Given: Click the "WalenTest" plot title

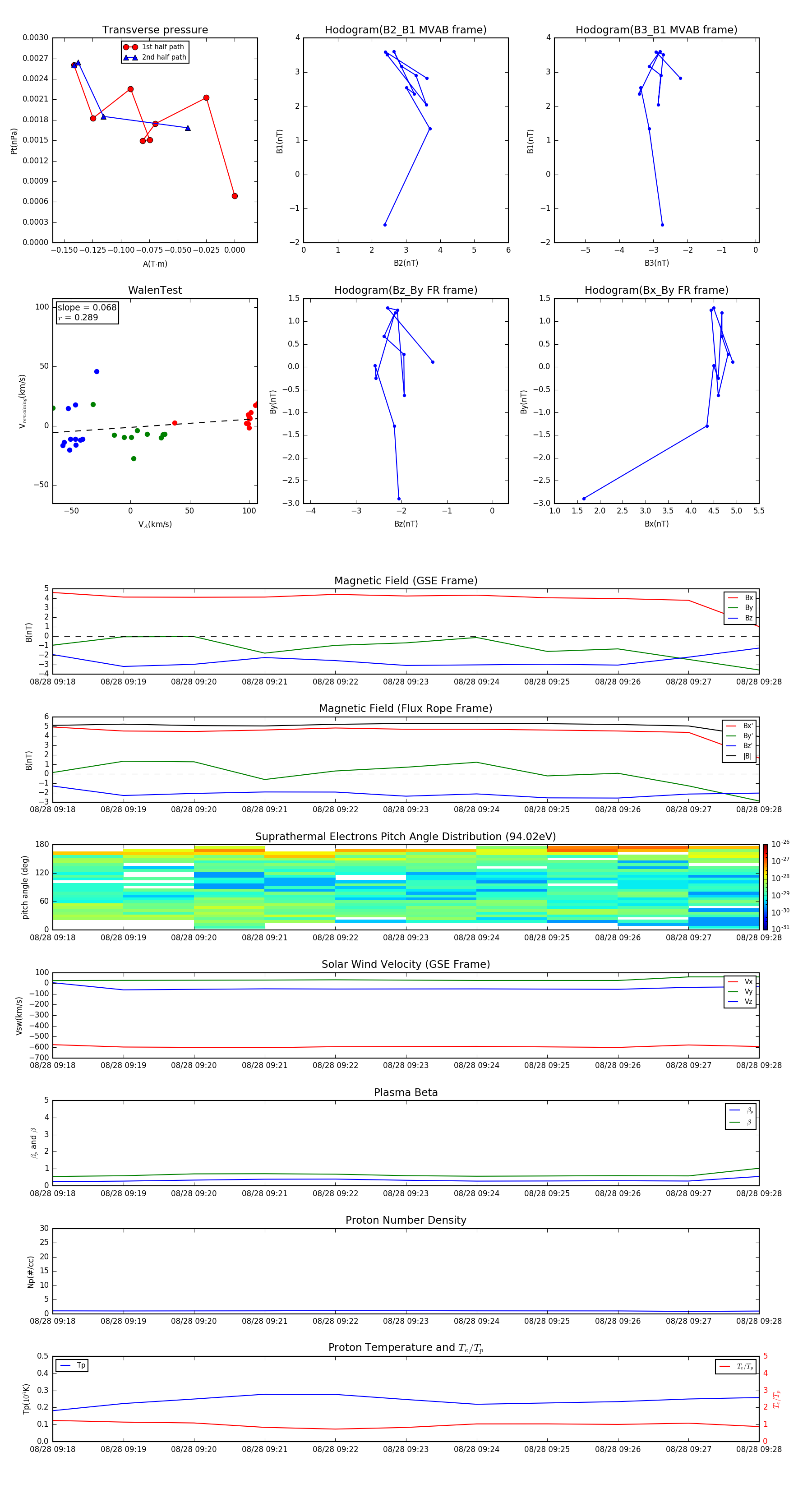Looking at the screenshot, I should pos(155,290).
